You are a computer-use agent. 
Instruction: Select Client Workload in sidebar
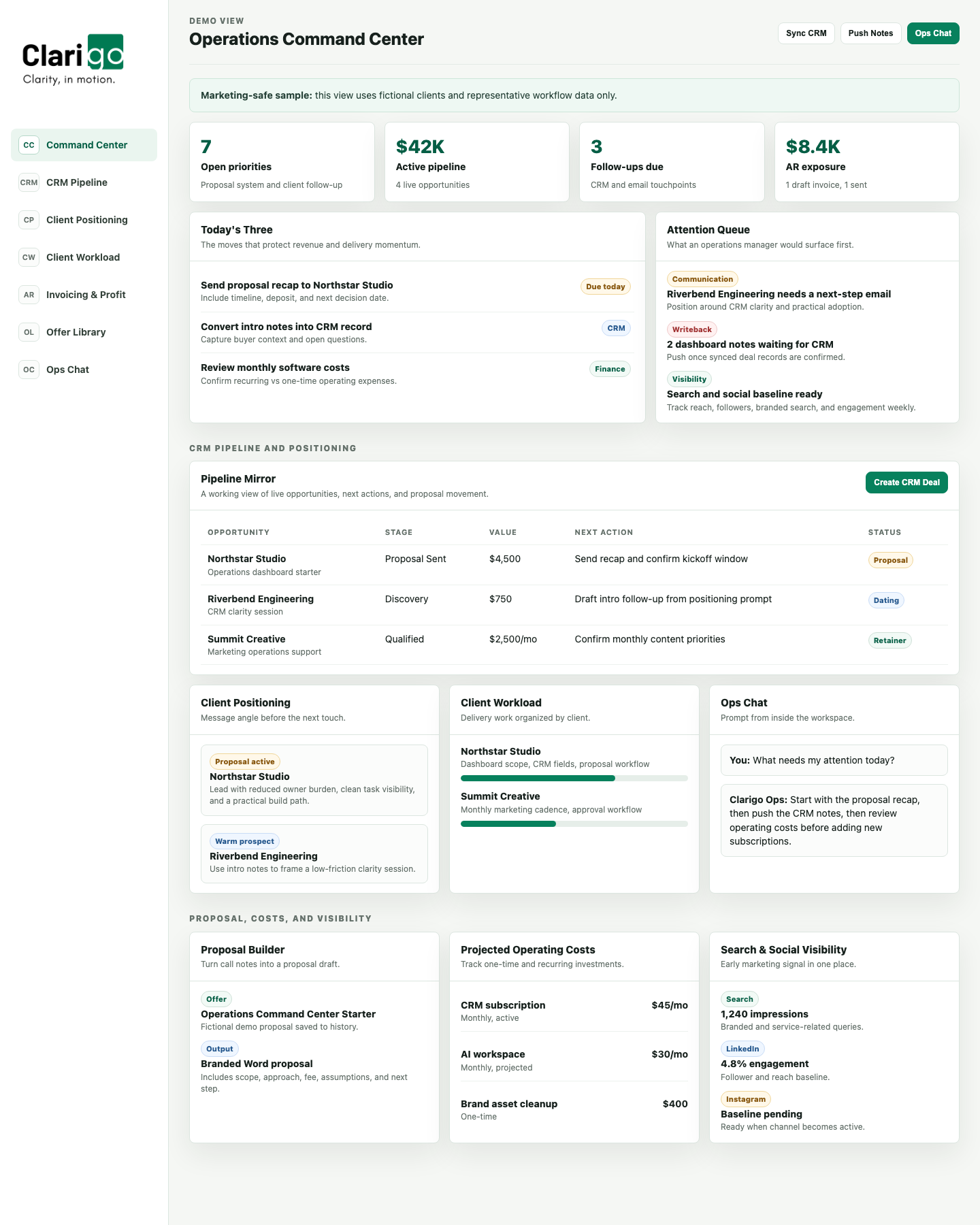(x=84, y=257)
